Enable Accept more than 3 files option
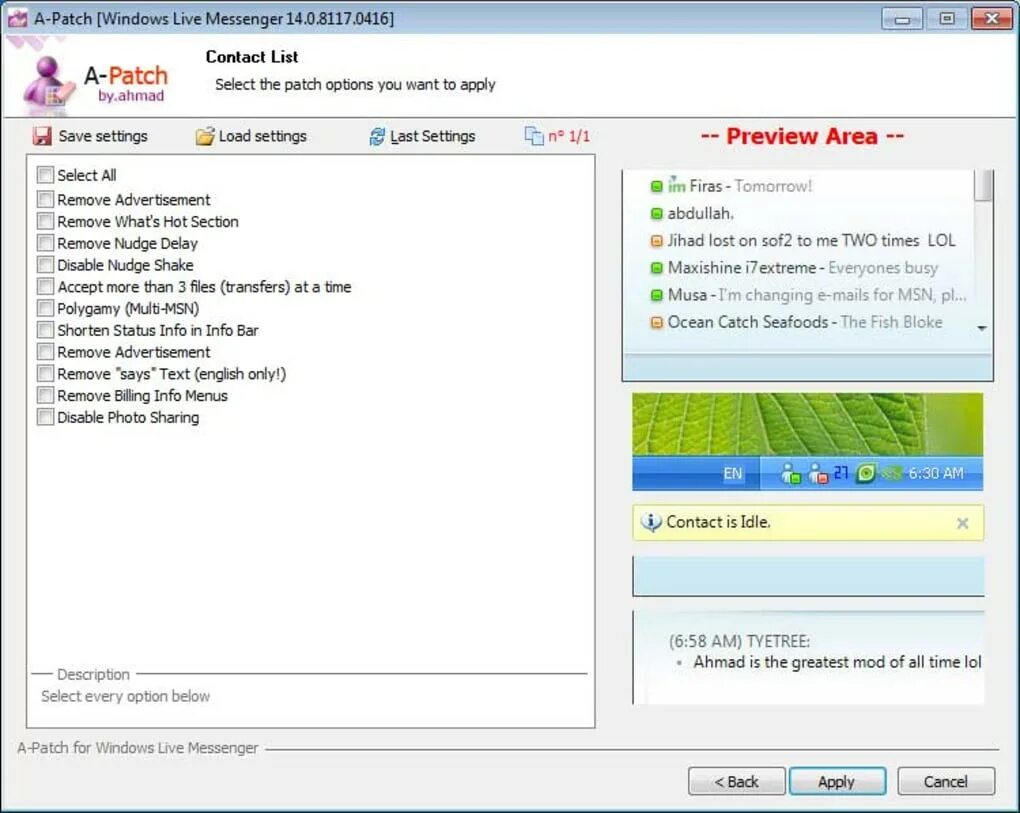1020x813 pixels. (x=45, y=287)
